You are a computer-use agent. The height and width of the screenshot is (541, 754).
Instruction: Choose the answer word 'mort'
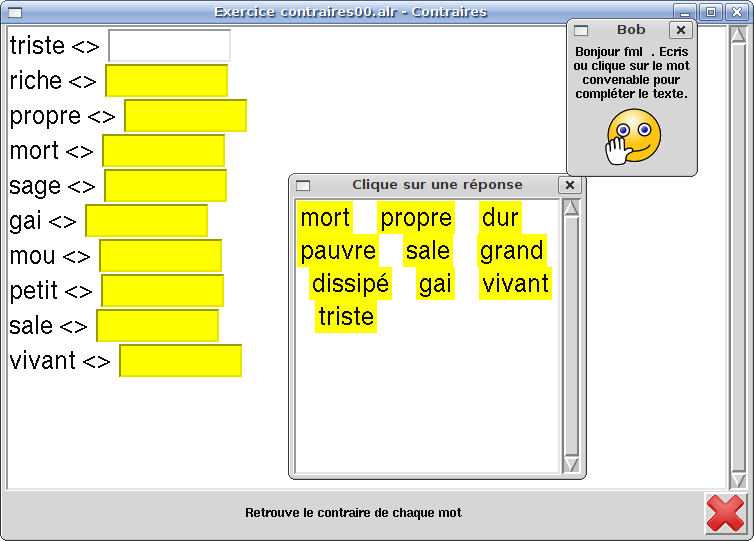pyautogui.click(x=325, y=218)
